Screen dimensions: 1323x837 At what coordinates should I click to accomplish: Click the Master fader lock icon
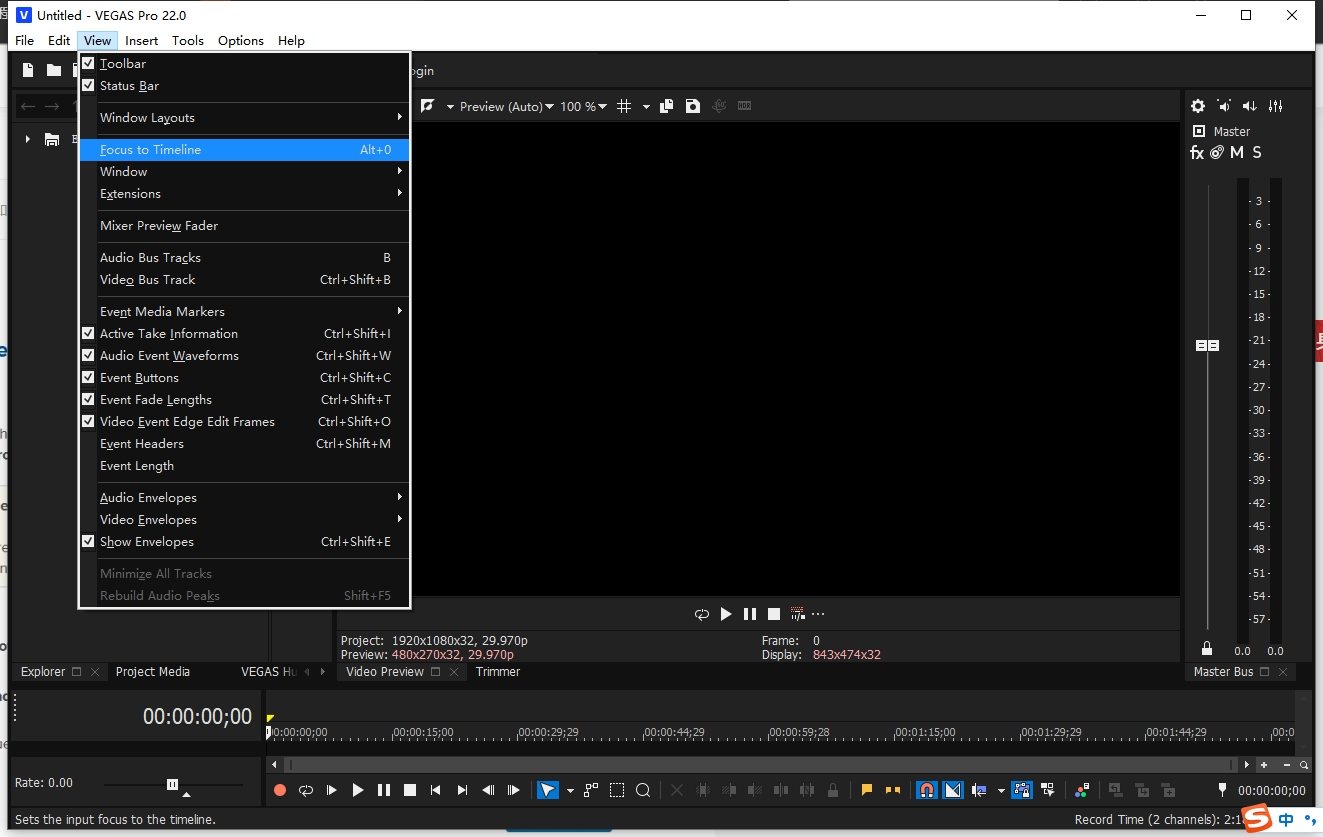tap(1207, 648)
